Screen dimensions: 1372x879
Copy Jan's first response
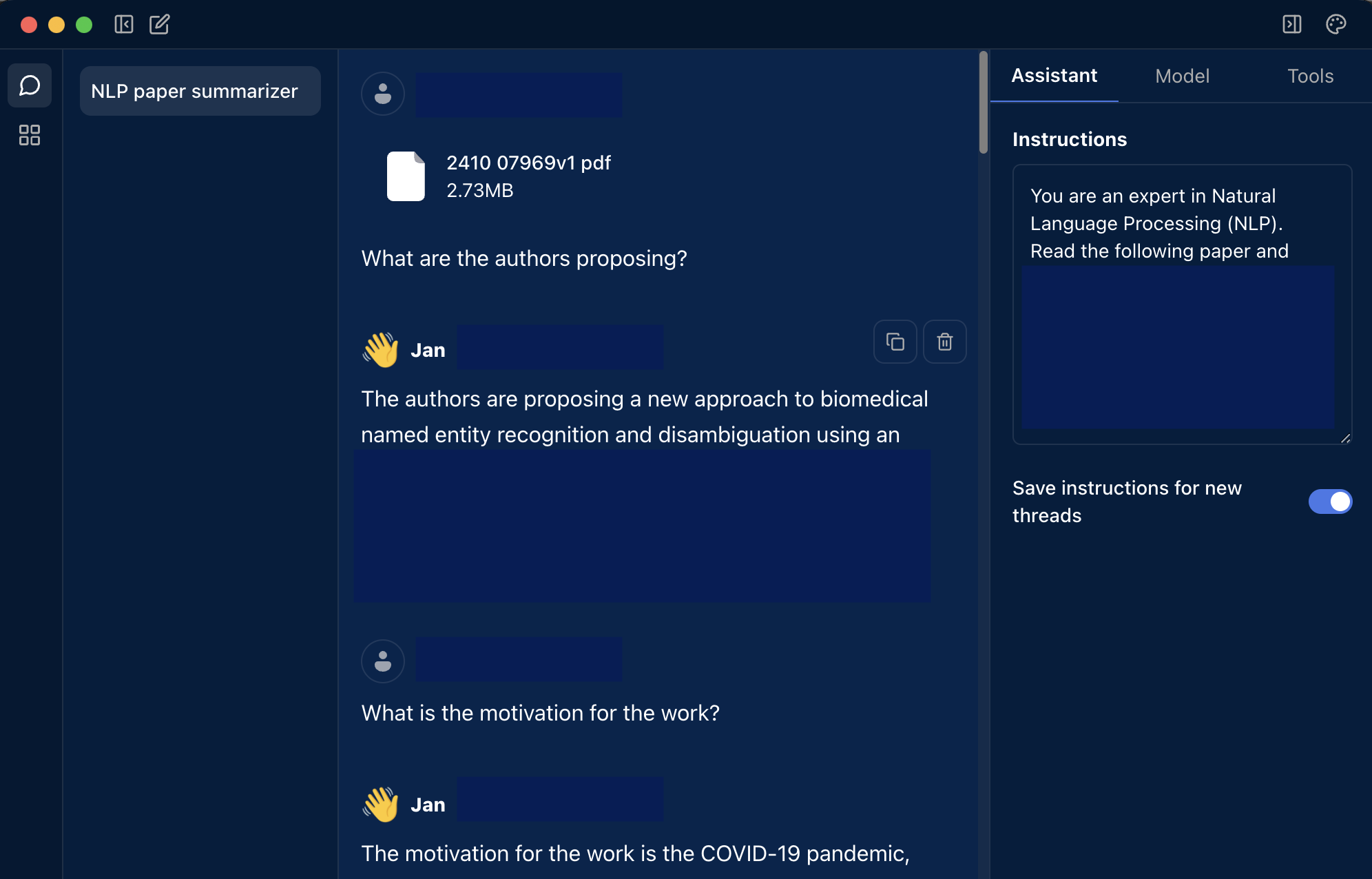pyautogui.click(x=895, y=342)
